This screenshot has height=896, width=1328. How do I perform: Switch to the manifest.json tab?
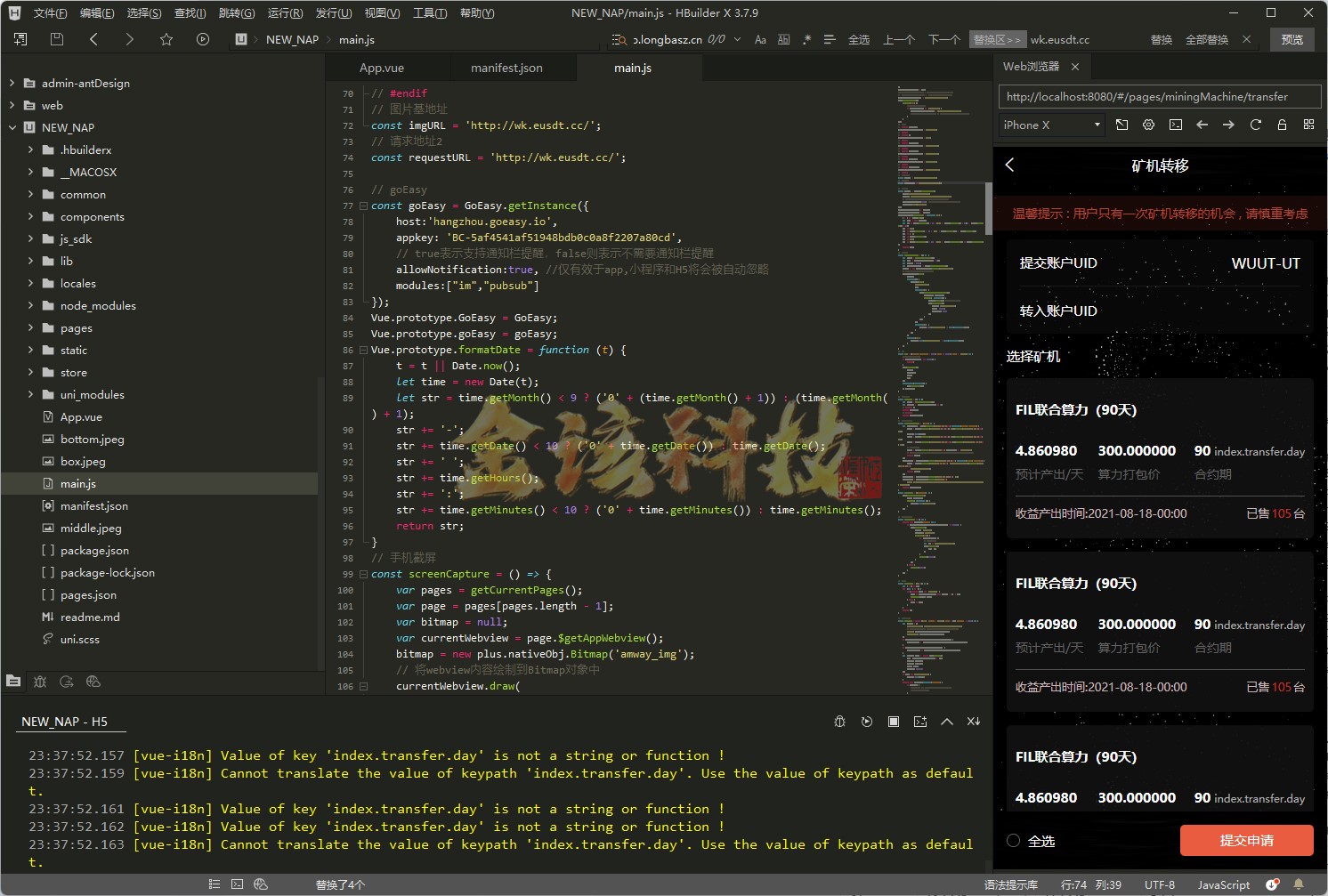tap(506, 69)
